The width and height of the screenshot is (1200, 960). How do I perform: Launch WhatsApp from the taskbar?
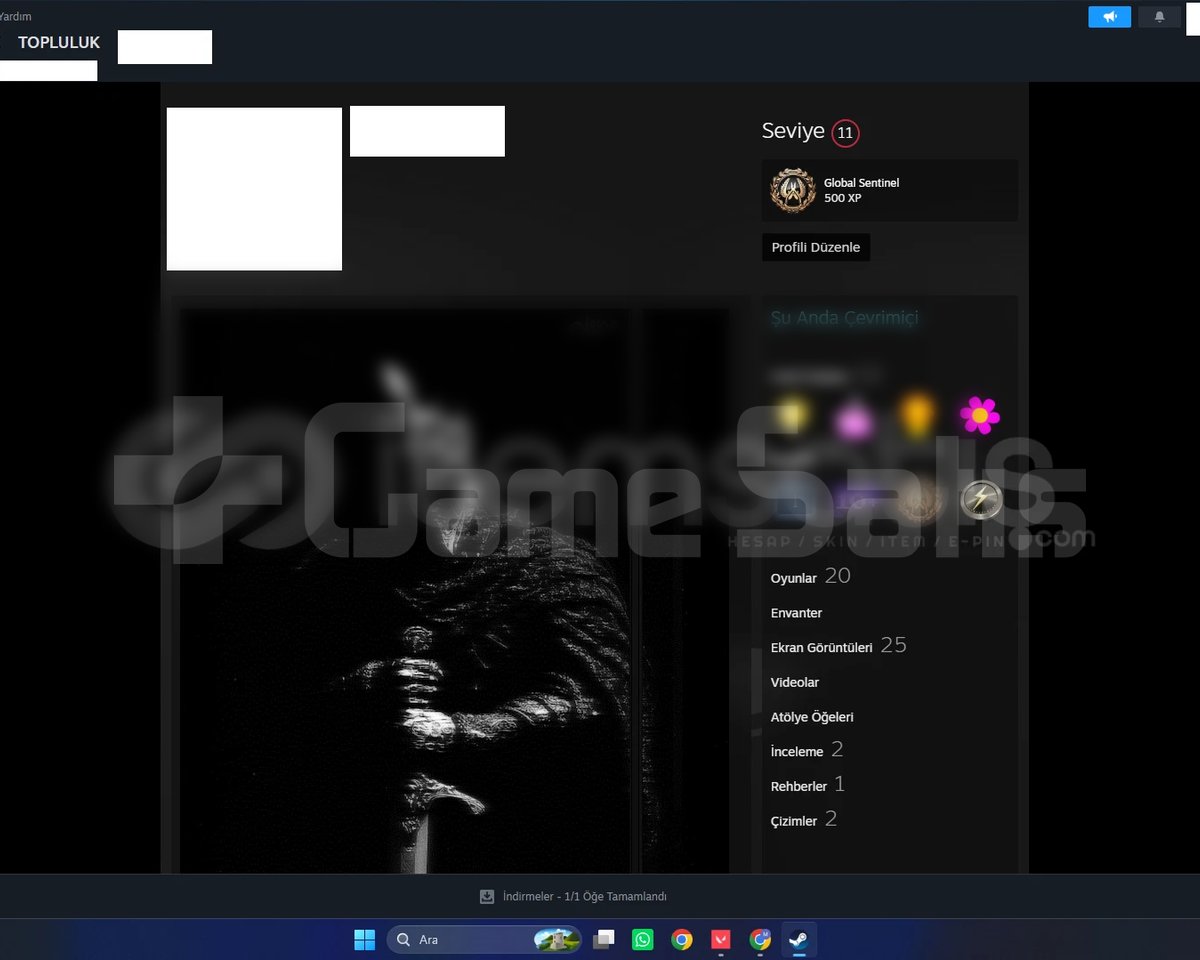click(642, 940)
